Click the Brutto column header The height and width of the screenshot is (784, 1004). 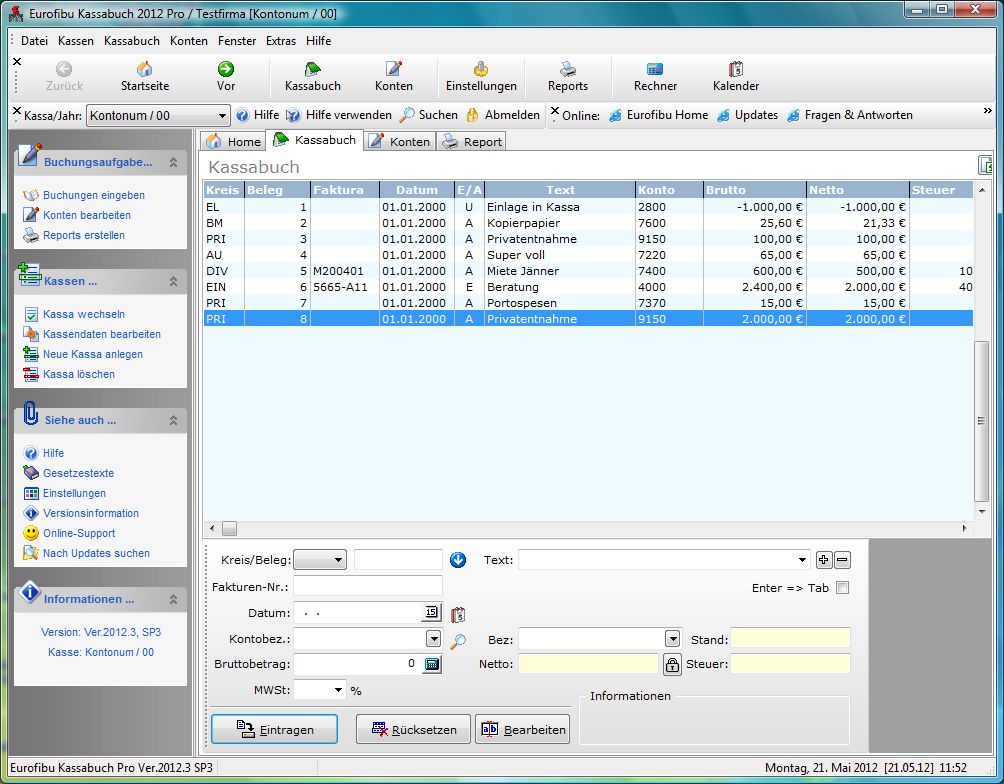(754, 190)
